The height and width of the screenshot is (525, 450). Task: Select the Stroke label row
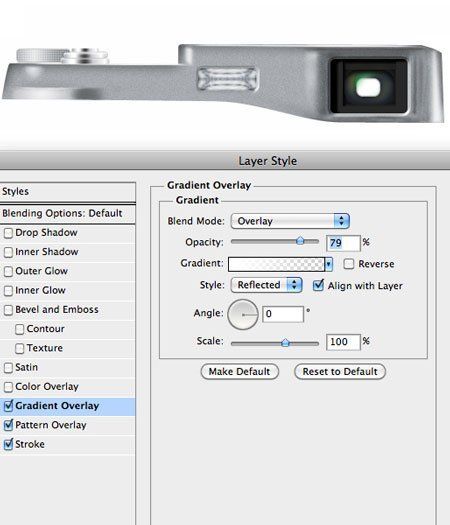click(67, 445)
